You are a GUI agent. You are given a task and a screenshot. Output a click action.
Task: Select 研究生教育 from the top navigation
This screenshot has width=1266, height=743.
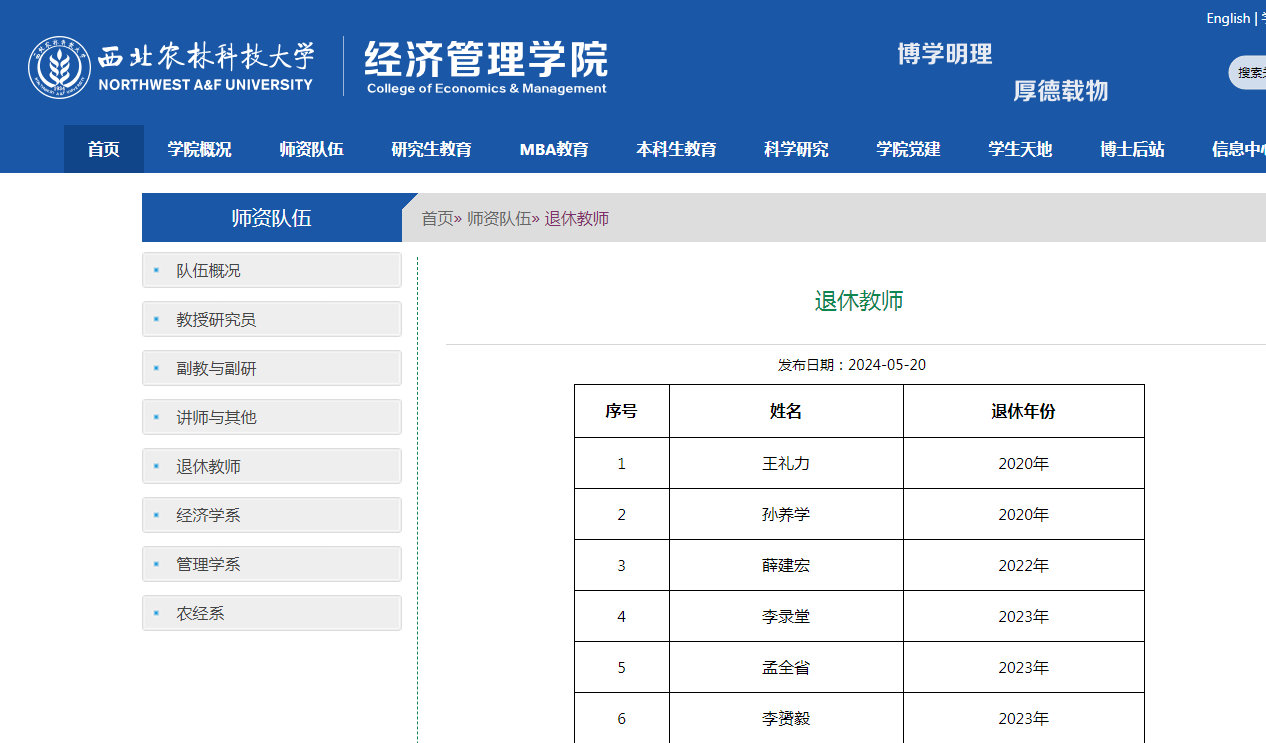coord(432,149)
